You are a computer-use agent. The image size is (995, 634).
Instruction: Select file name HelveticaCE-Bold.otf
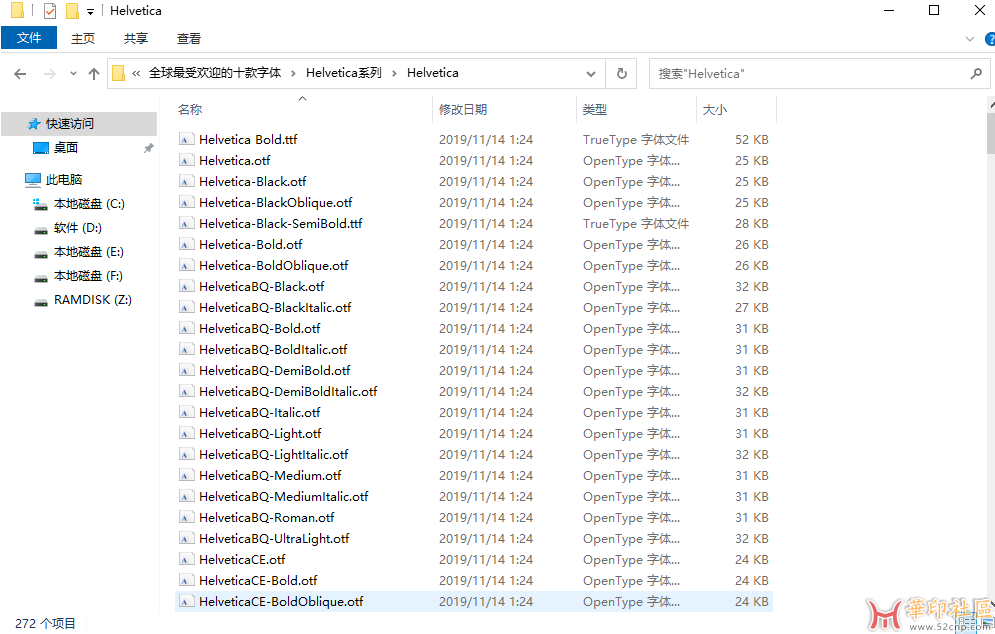click(258, 580)
